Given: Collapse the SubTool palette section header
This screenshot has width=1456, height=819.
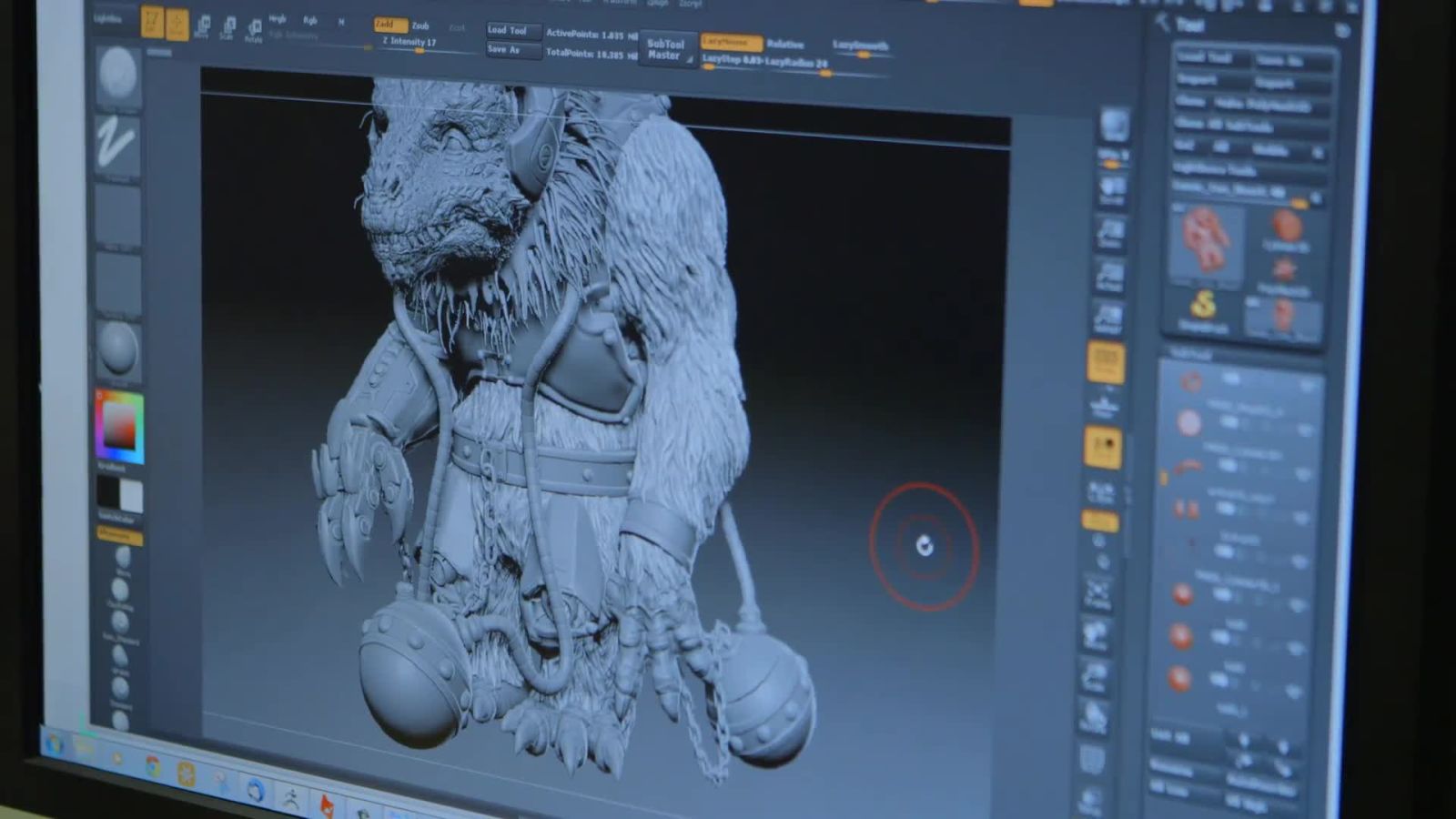Looking at the screenshot, I should click(1192, 353).
